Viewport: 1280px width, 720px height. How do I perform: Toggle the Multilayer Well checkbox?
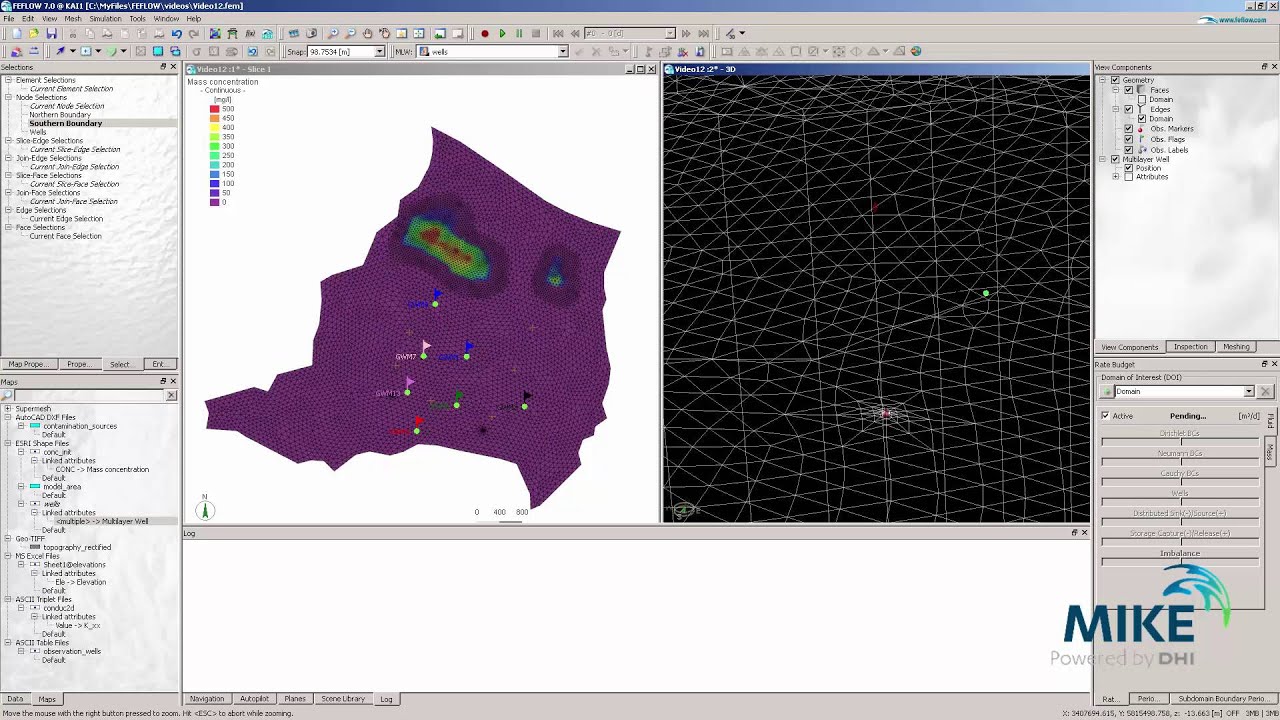[1115, 159]
